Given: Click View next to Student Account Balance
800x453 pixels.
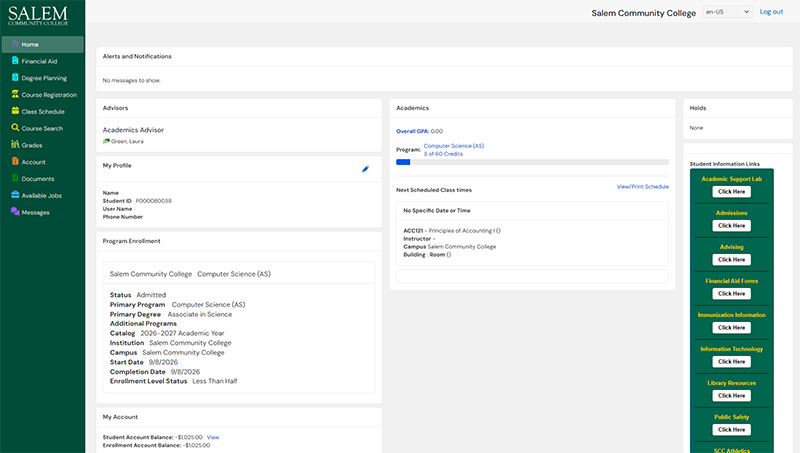Looking at the screenshot, I should [213, 437].
